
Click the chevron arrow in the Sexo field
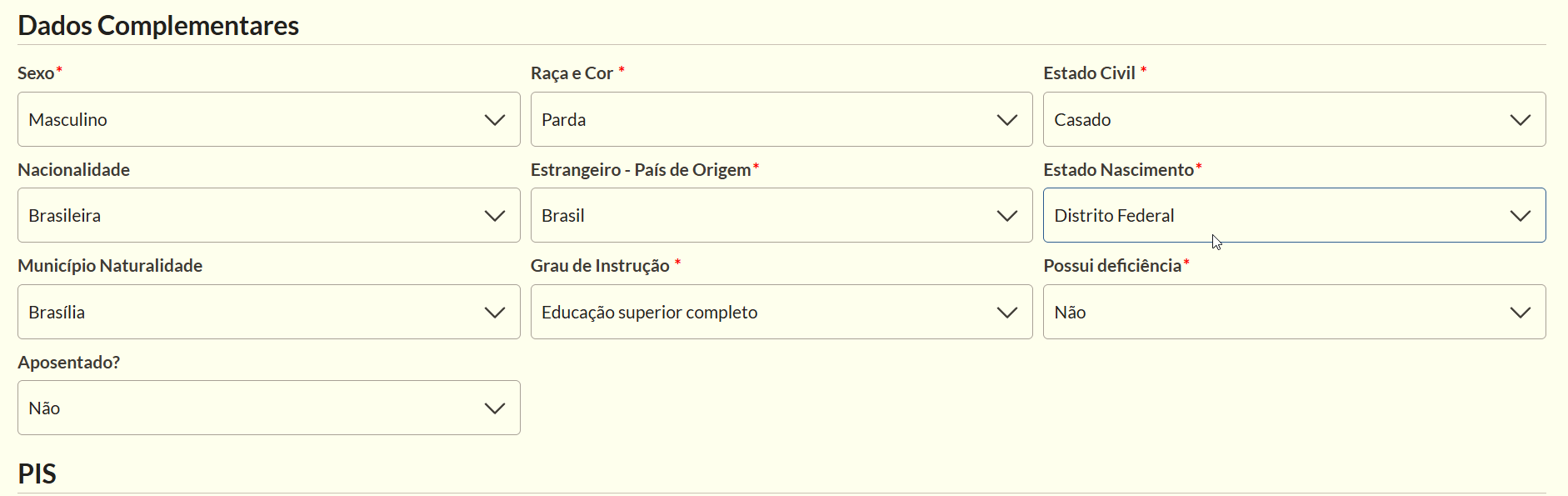[495, 120]
